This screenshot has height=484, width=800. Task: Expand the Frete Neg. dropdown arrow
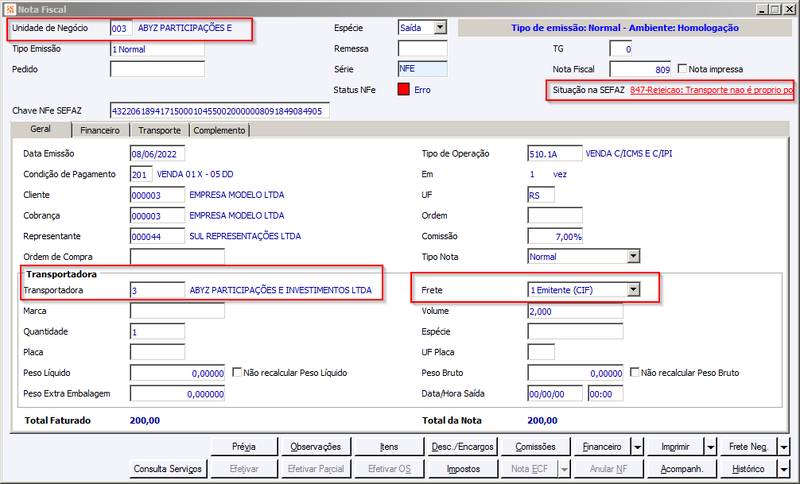[784, 447]
